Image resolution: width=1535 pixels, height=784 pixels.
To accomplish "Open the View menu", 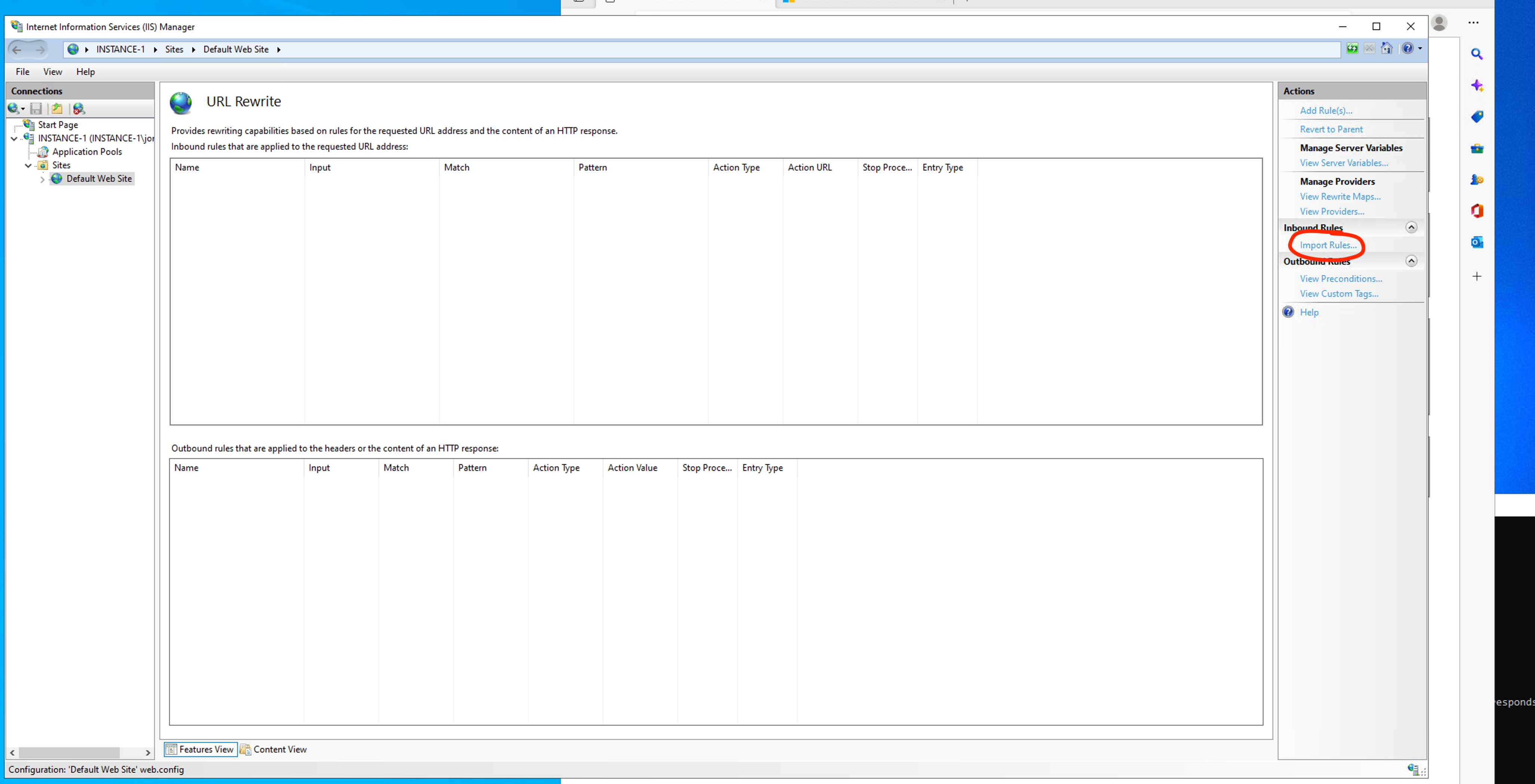I will point(52,71).
